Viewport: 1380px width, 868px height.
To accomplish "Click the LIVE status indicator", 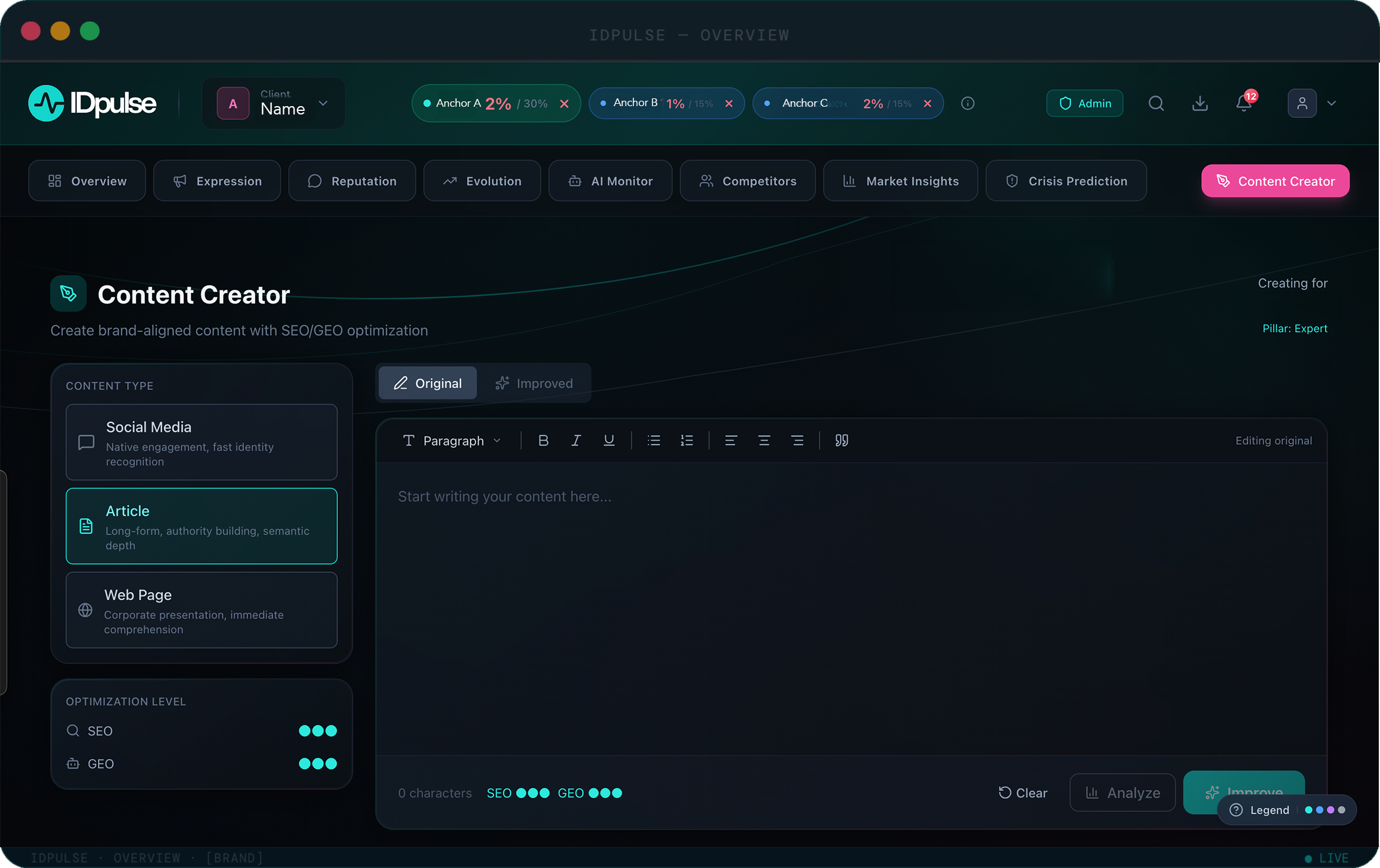I will click(1326, 858).
